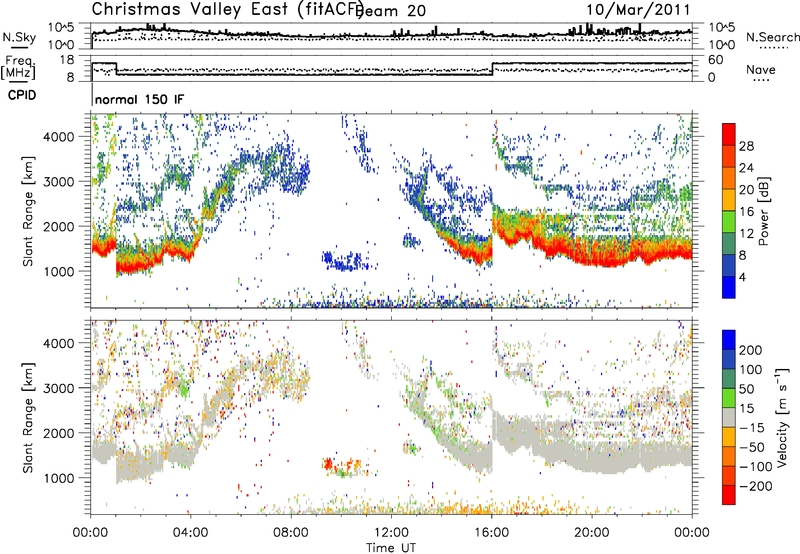800x554 pixels.
Task: Click the '2000' tick of velocity panel
Action: (x=58, y=433)
